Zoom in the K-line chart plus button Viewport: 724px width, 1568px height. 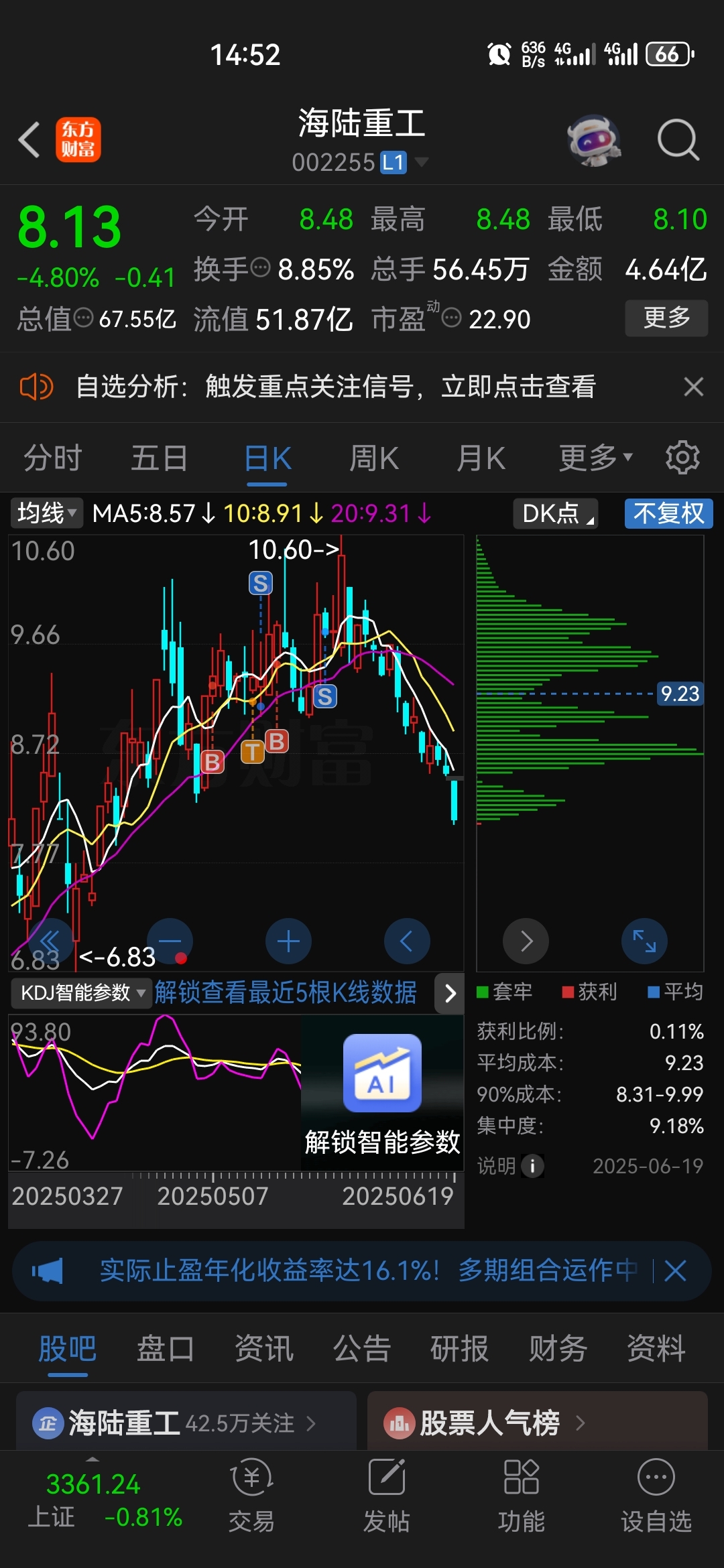(x=288, y=941)
